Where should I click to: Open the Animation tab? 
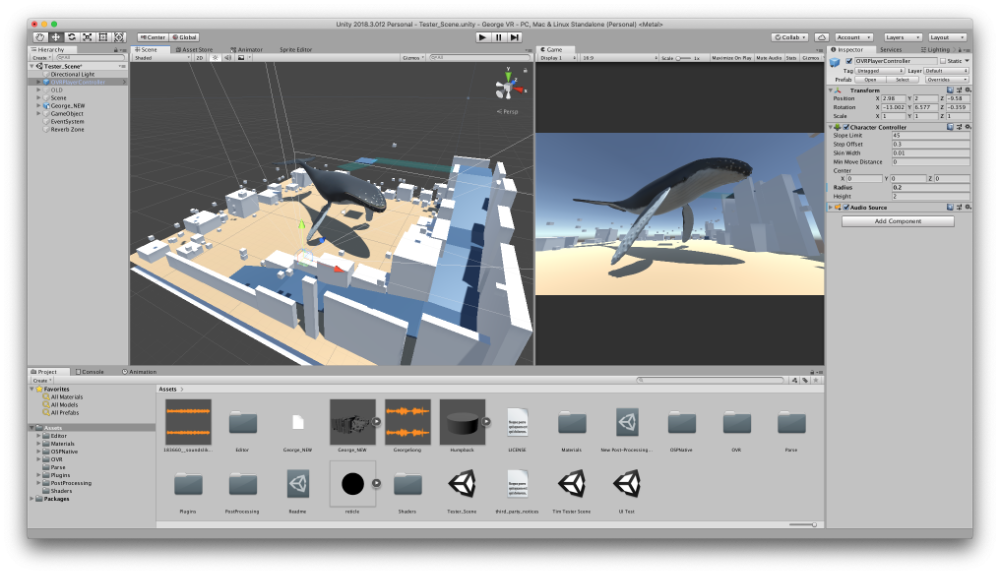(x=138, y=372)
